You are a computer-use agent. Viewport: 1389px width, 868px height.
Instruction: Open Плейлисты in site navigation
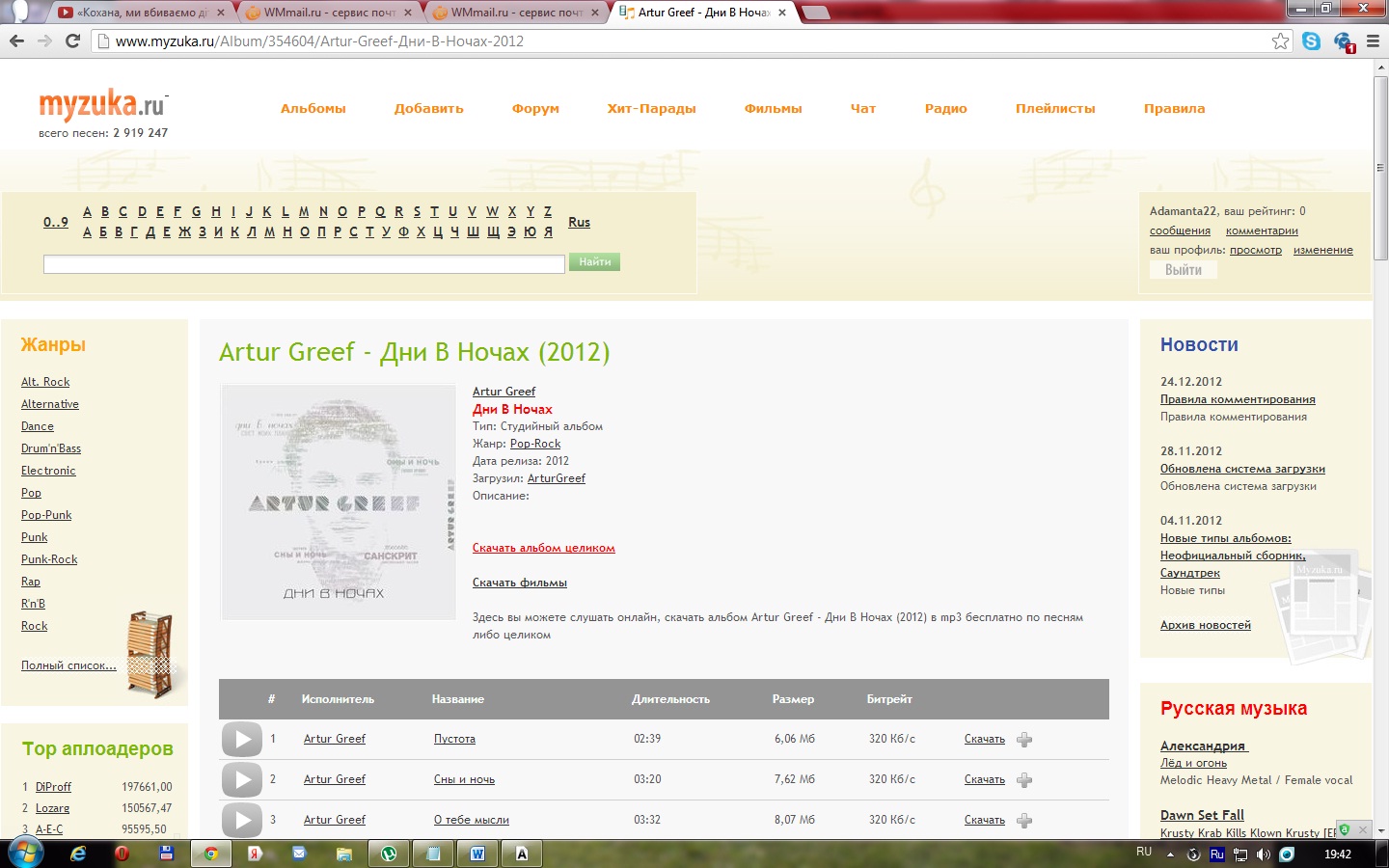[x=1055, y=109]
